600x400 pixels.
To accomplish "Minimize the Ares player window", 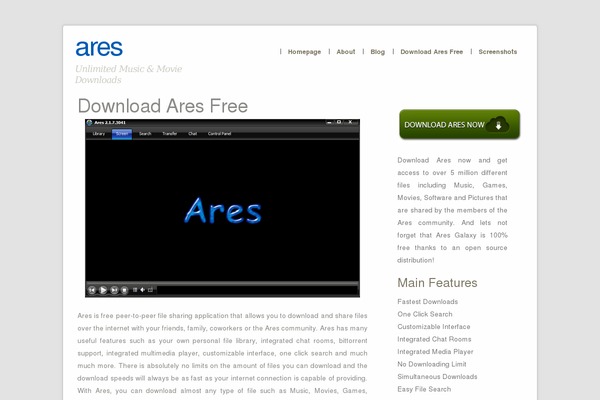I will click(329, 122).
